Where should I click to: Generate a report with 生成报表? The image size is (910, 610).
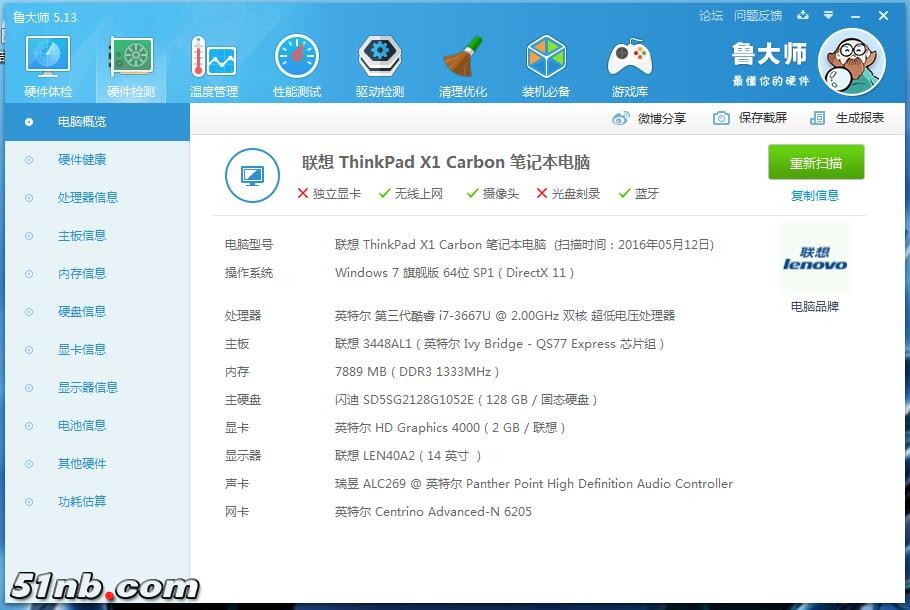tap(847, 118)
